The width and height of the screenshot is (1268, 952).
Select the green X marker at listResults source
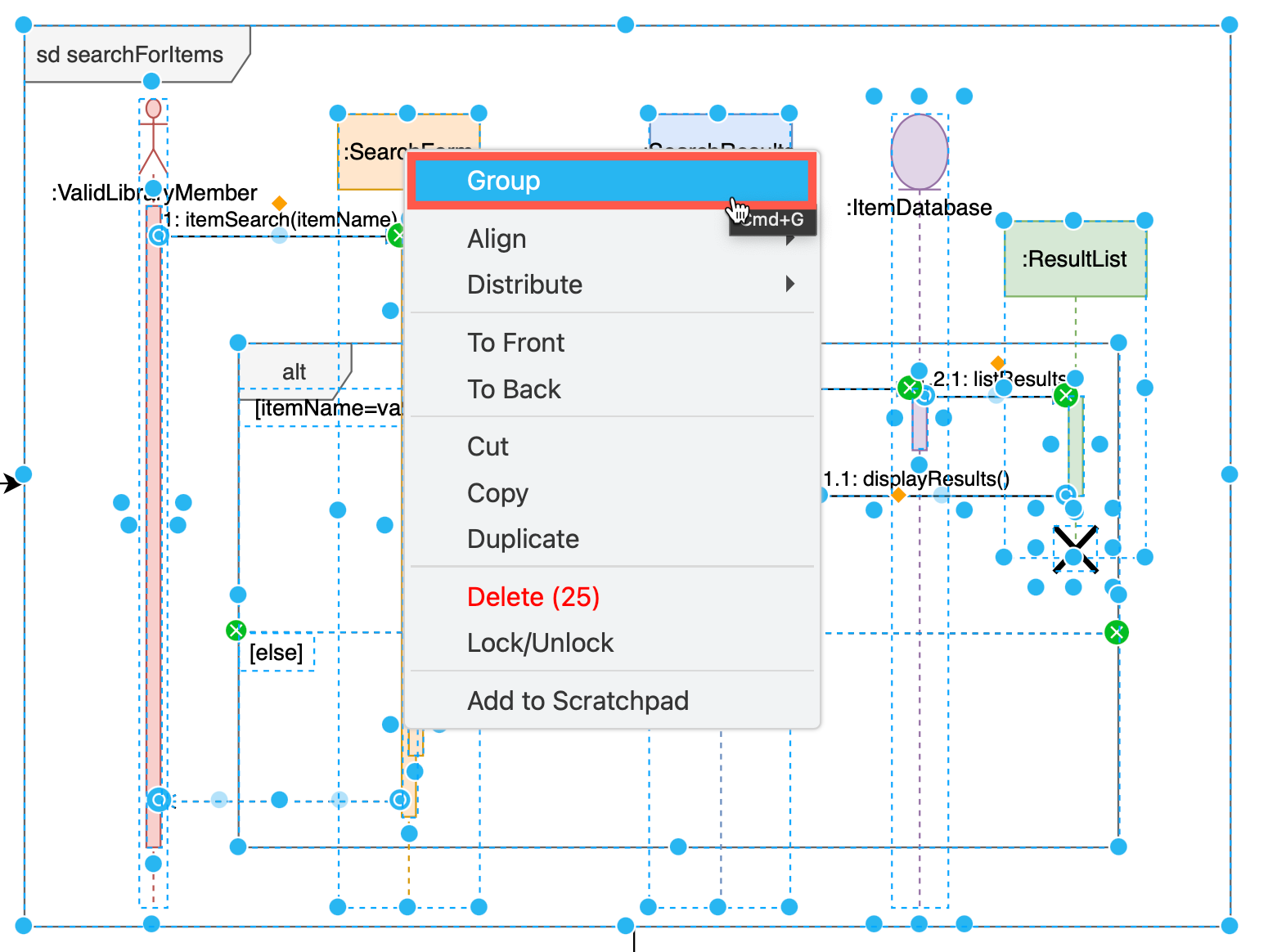pyautogui.click(x=911, y=388)
